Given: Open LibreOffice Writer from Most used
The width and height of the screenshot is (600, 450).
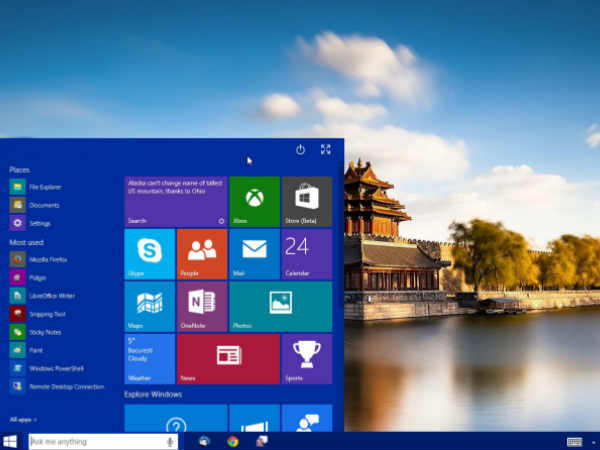Looking at the screenshot, I should 42,295.
